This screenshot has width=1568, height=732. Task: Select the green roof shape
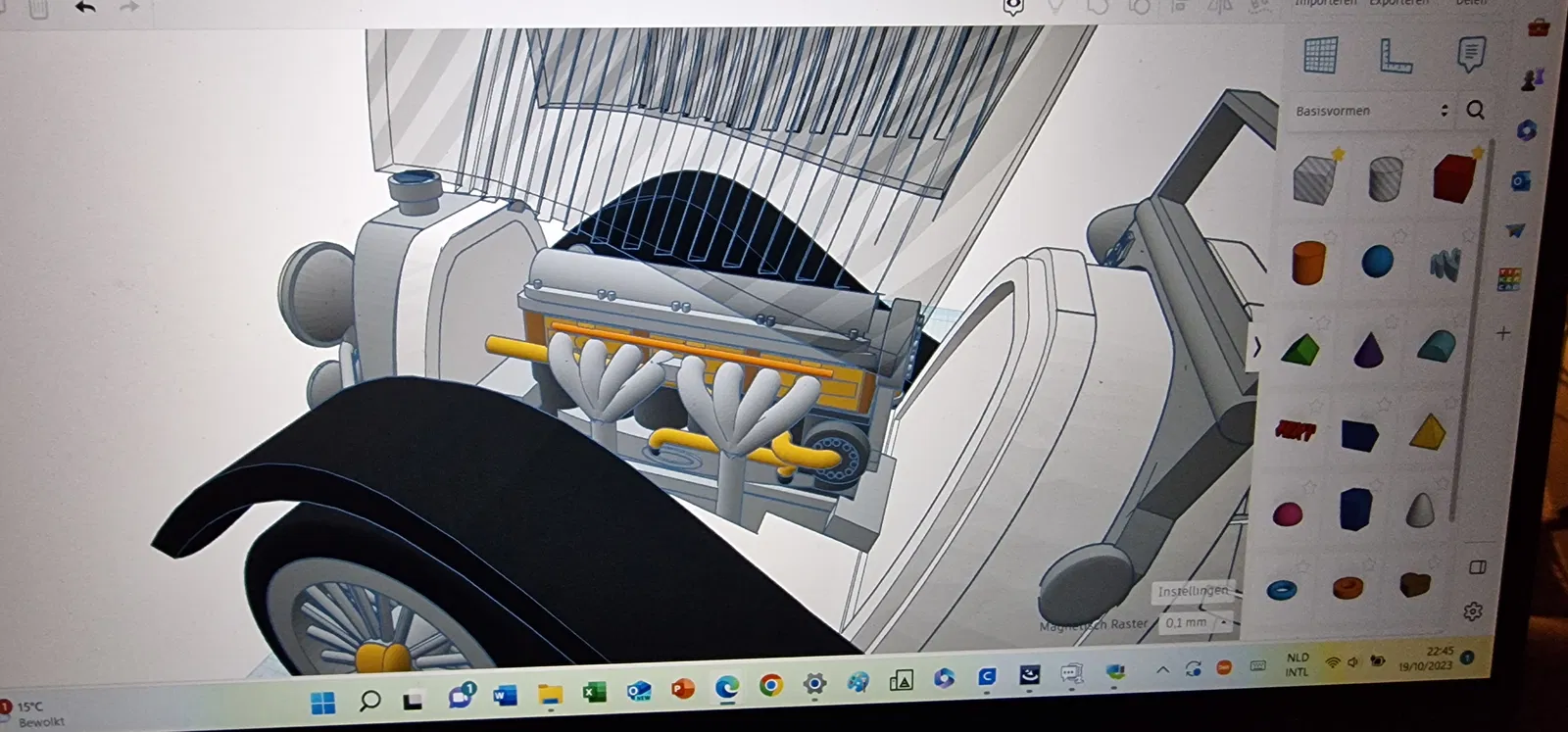click(1300, 349)
